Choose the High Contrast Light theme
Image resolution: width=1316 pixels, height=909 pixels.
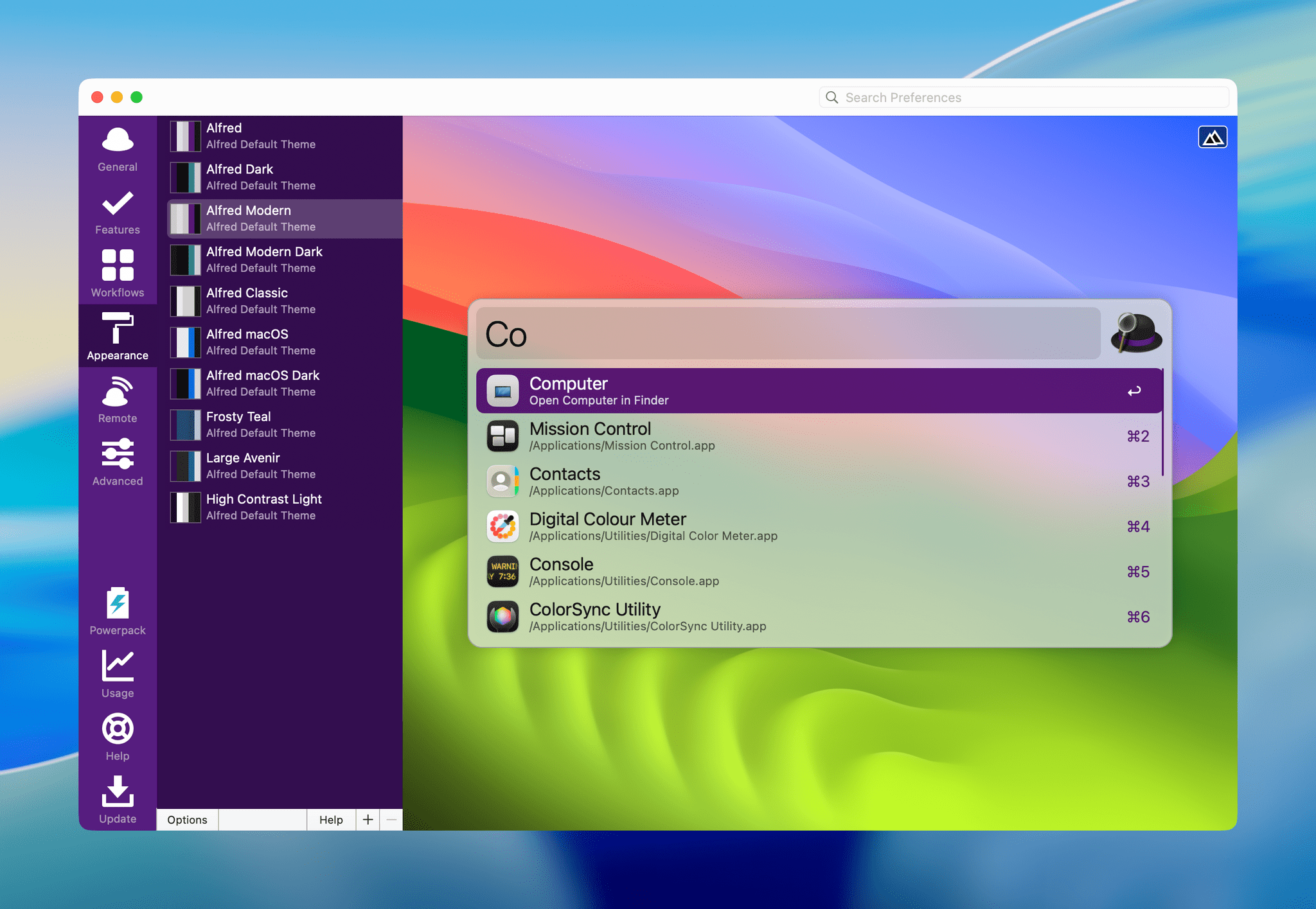pyautogui.click(x=283, y=507)
